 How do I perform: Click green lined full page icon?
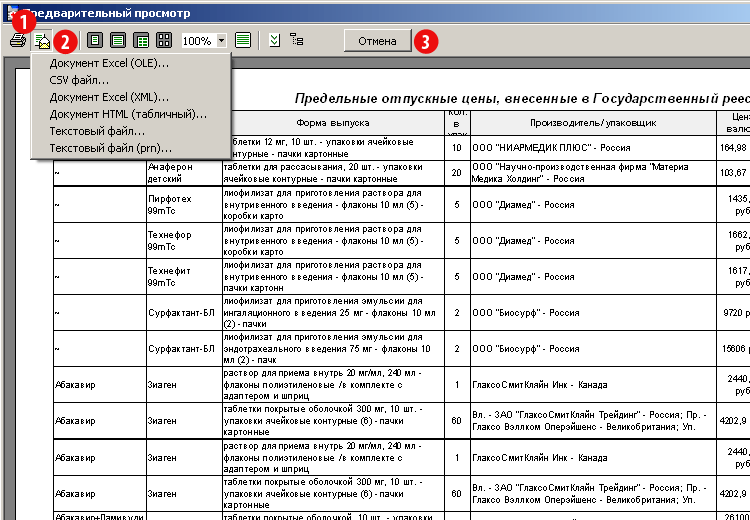coord(243,41)
